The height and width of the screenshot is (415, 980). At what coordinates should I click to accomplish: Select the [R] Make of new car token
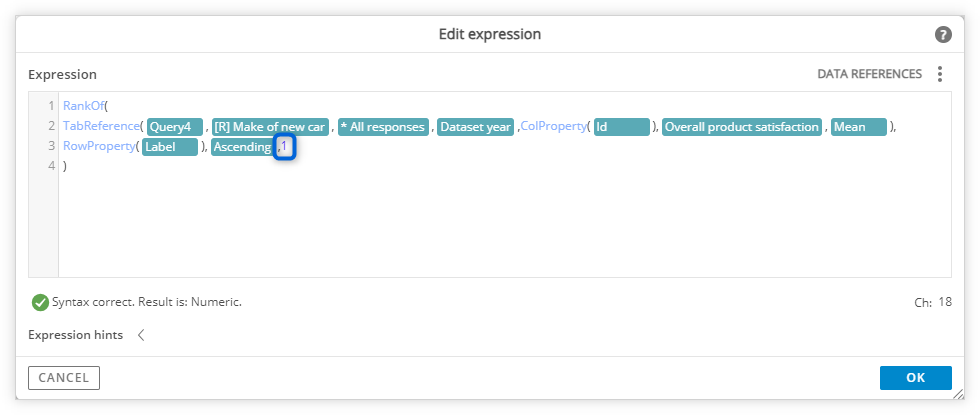(270, 127)
